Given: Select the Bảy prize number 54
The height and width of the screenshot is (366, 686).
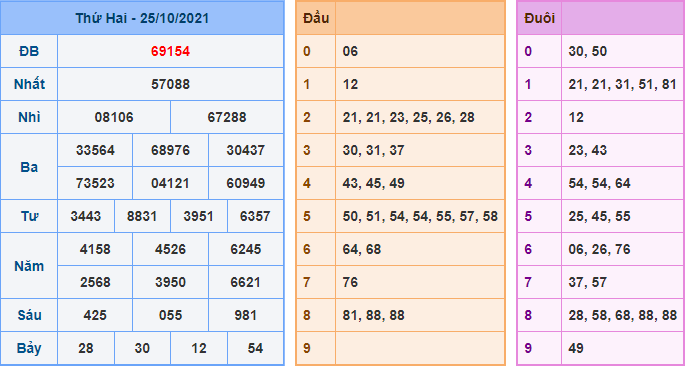Looking at the screenshot, I should pos(256,349).
